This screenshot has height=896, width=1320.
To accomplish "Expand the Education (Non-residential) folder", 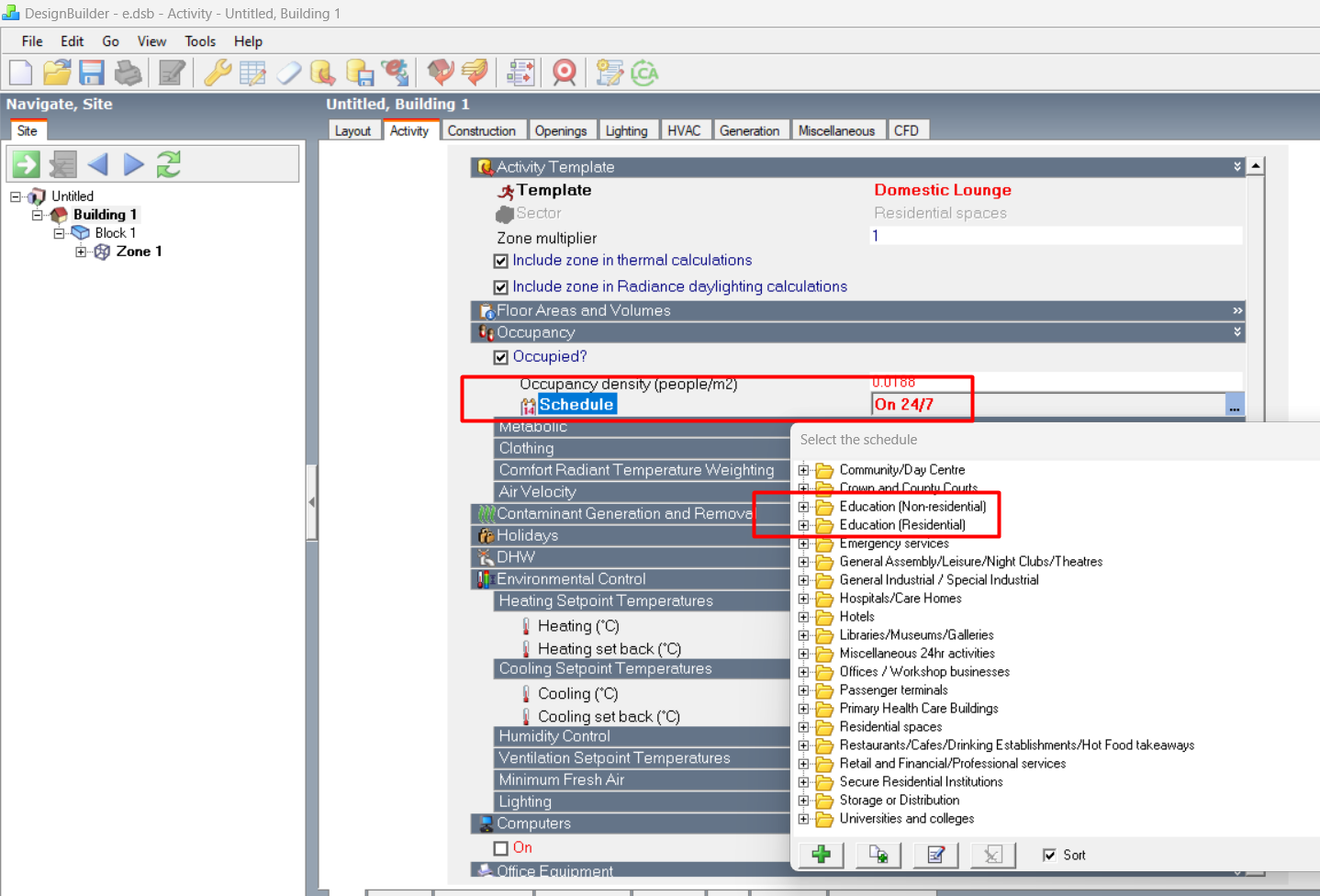I will point(803,507).
